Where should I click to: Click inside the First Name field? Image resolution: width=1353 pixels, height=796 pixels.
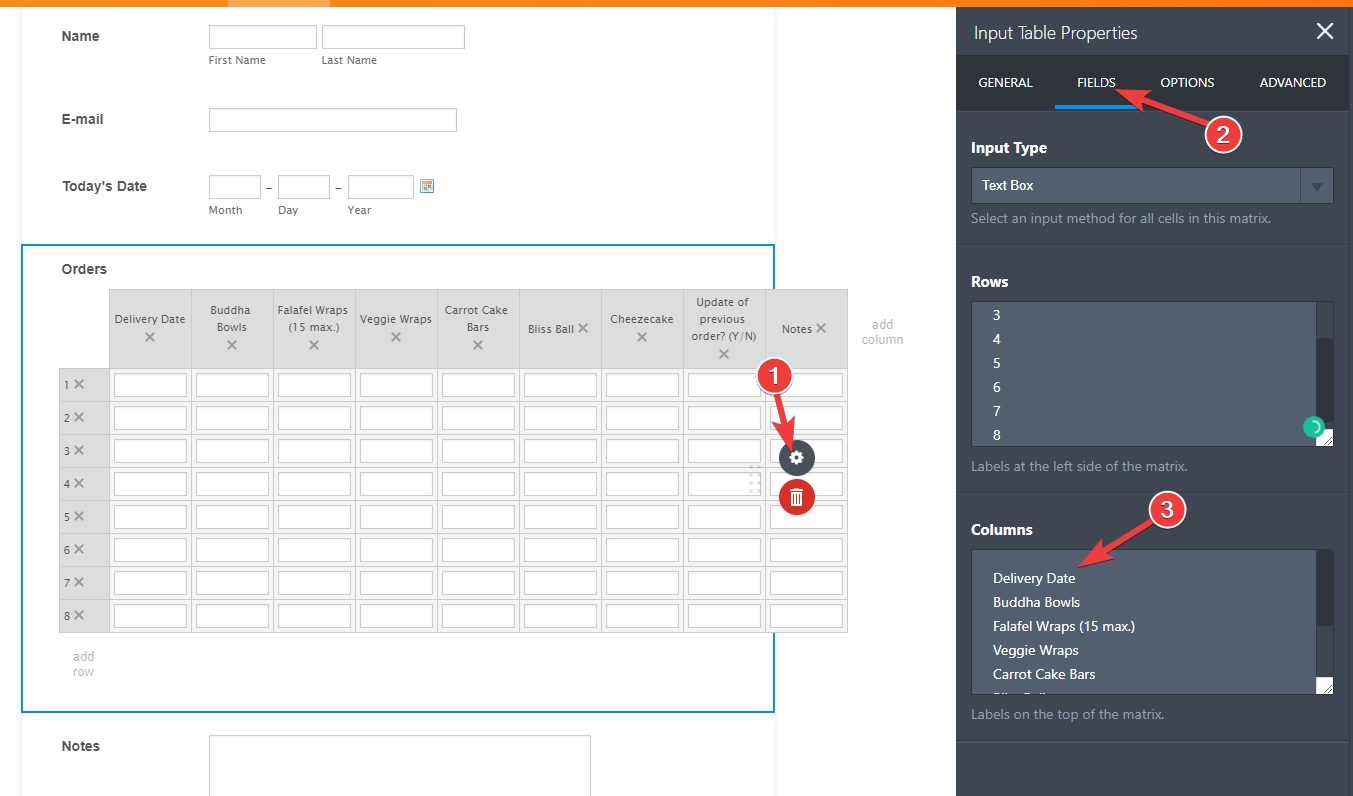tap(262, 36)
